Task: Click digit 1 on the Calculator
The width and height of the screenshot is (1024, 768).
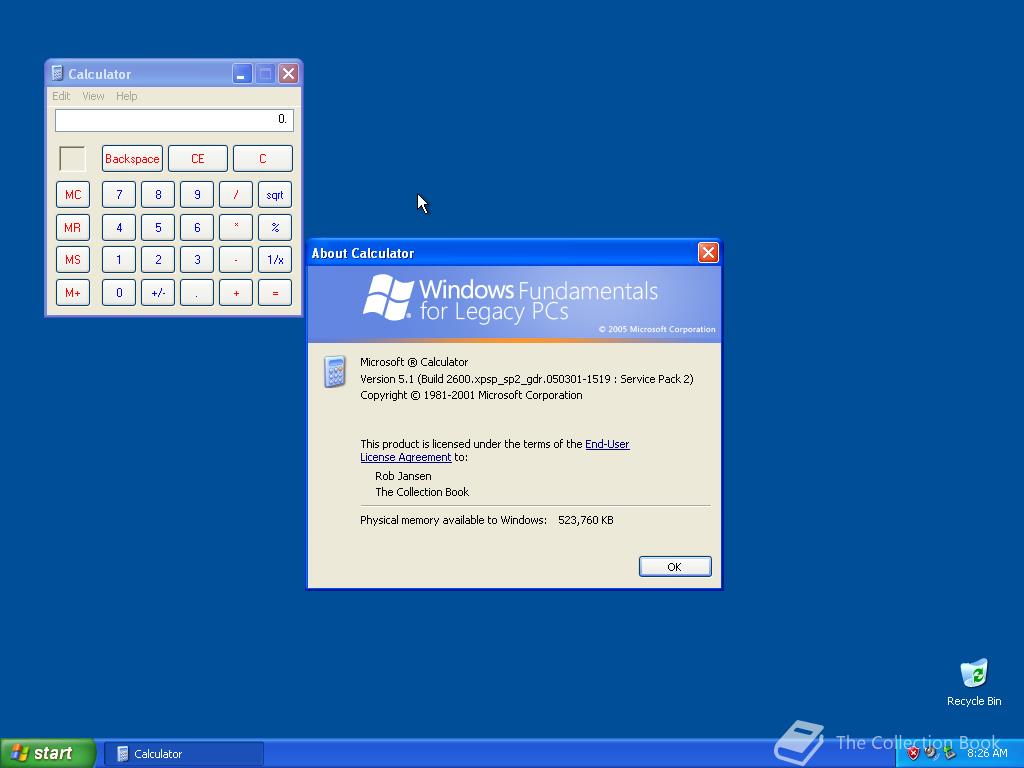Action: click(119, 260)
